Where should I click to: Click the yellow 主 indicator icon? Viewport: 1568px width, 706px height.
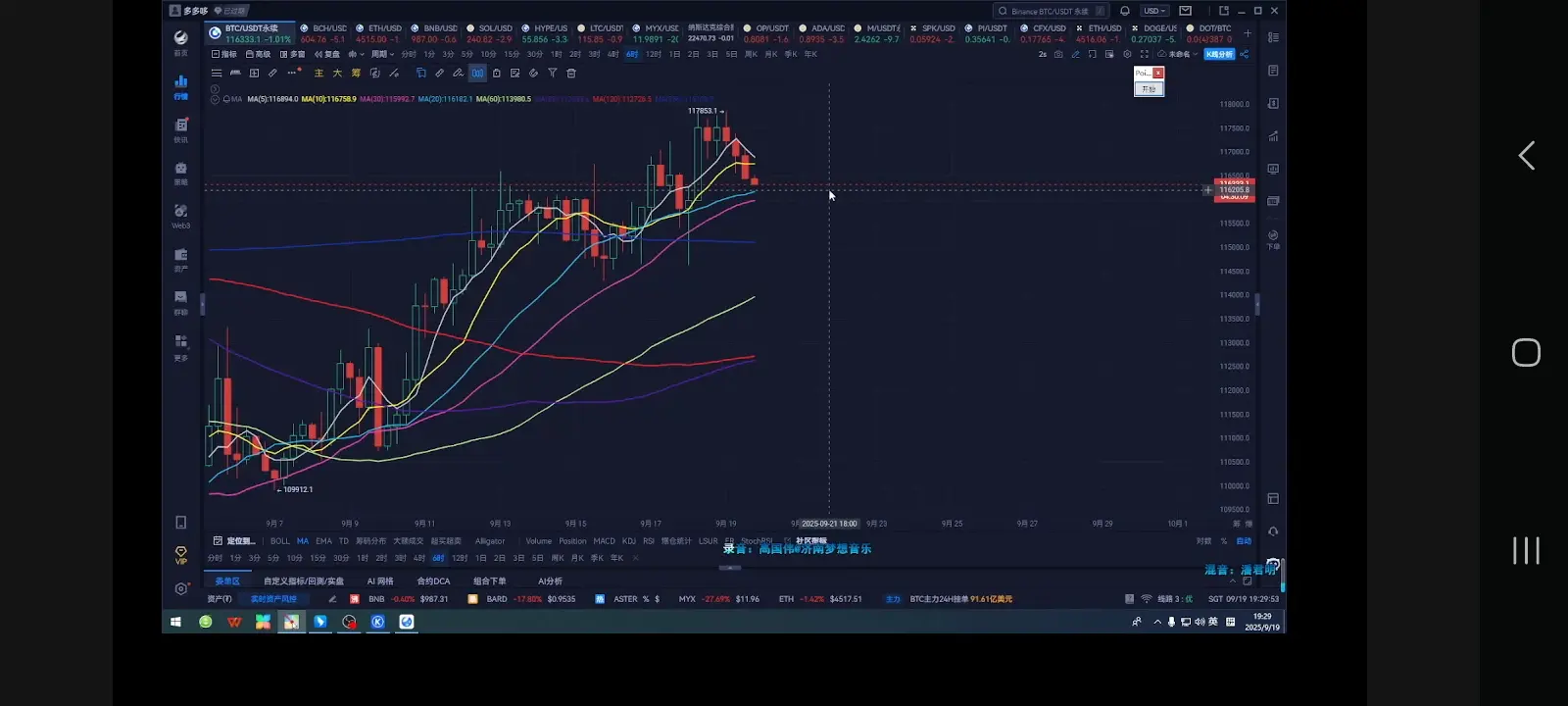318,73
